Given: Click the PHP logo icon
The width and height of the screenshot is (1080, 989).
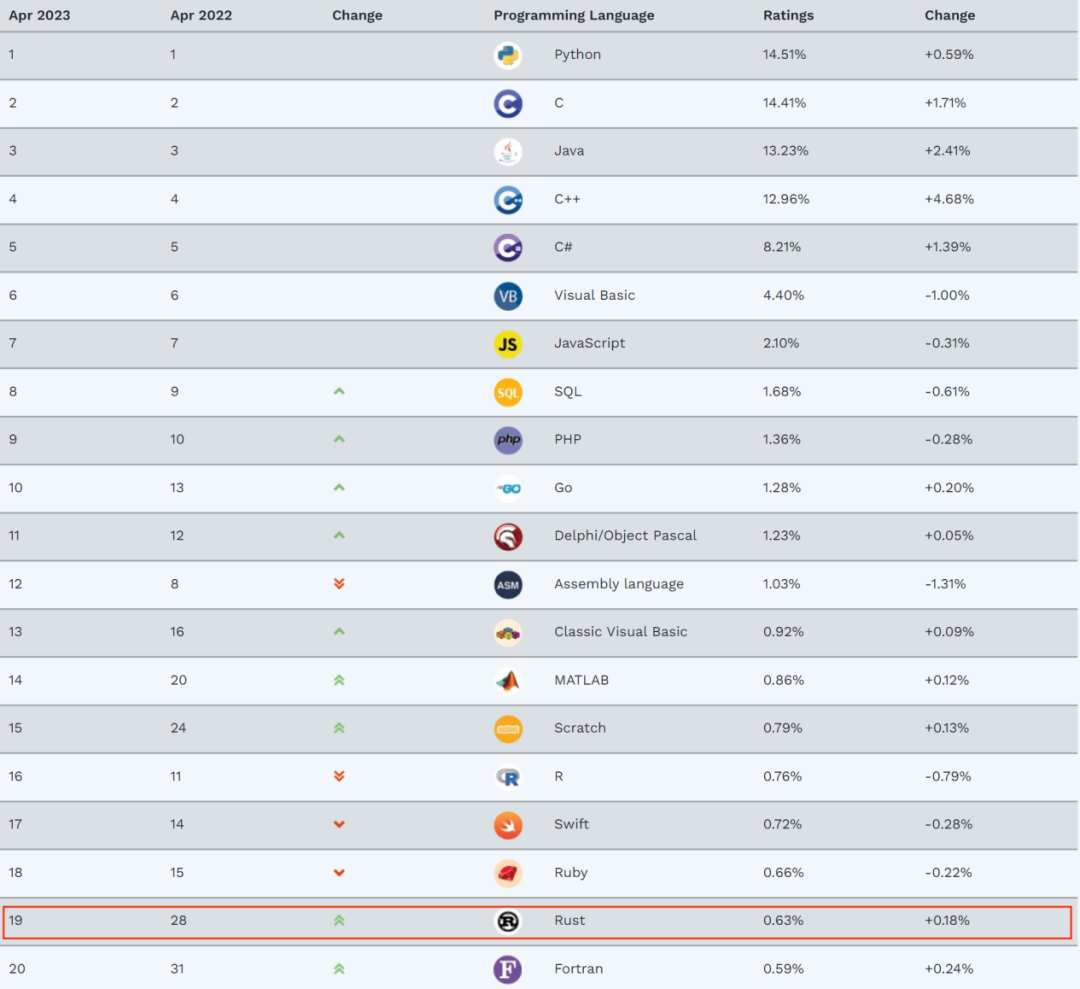Looking at the screenshot, I should tap(508, 440).
